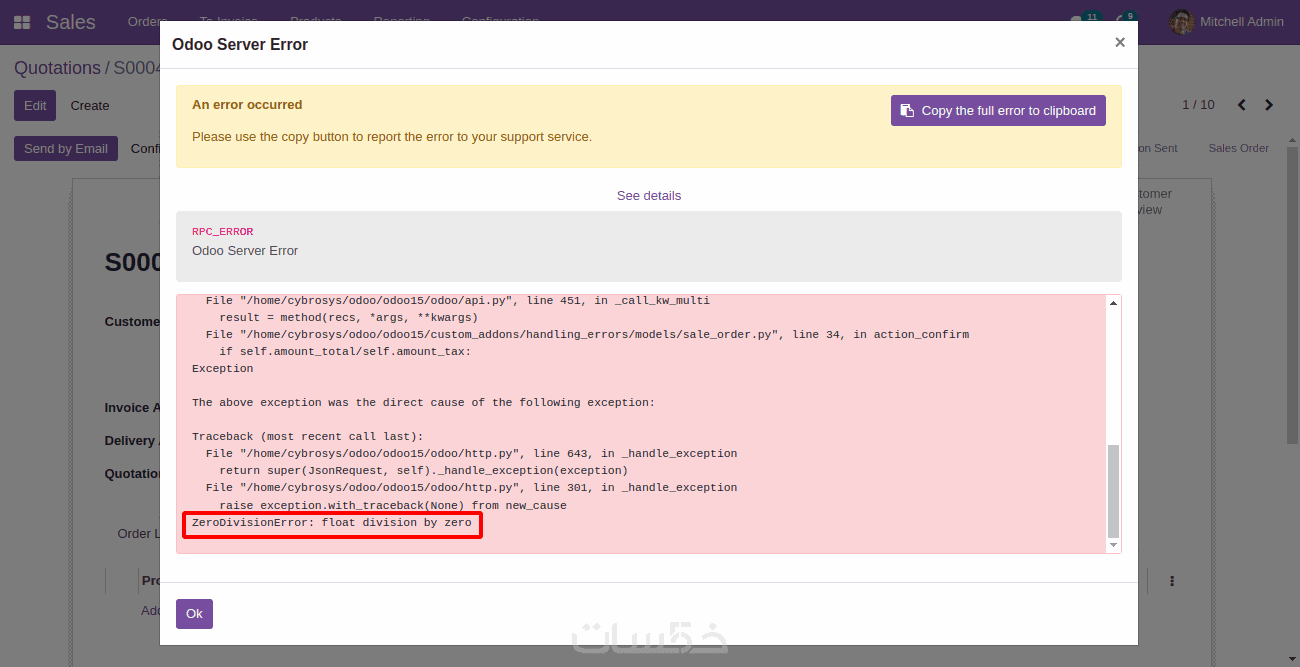Viewport: 1300px width, 667px height.
Task: Go to next record arrow
Action: [x=1269, y=105]
